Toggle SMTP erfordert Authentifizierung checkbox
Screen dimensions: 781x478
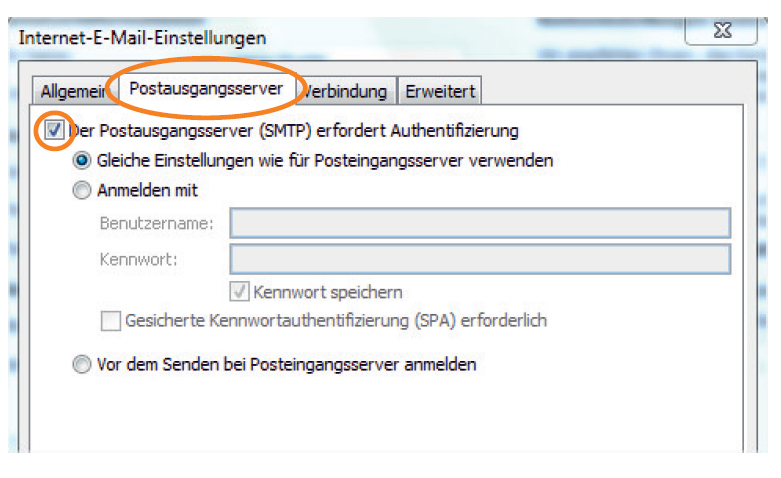(54, 130)
